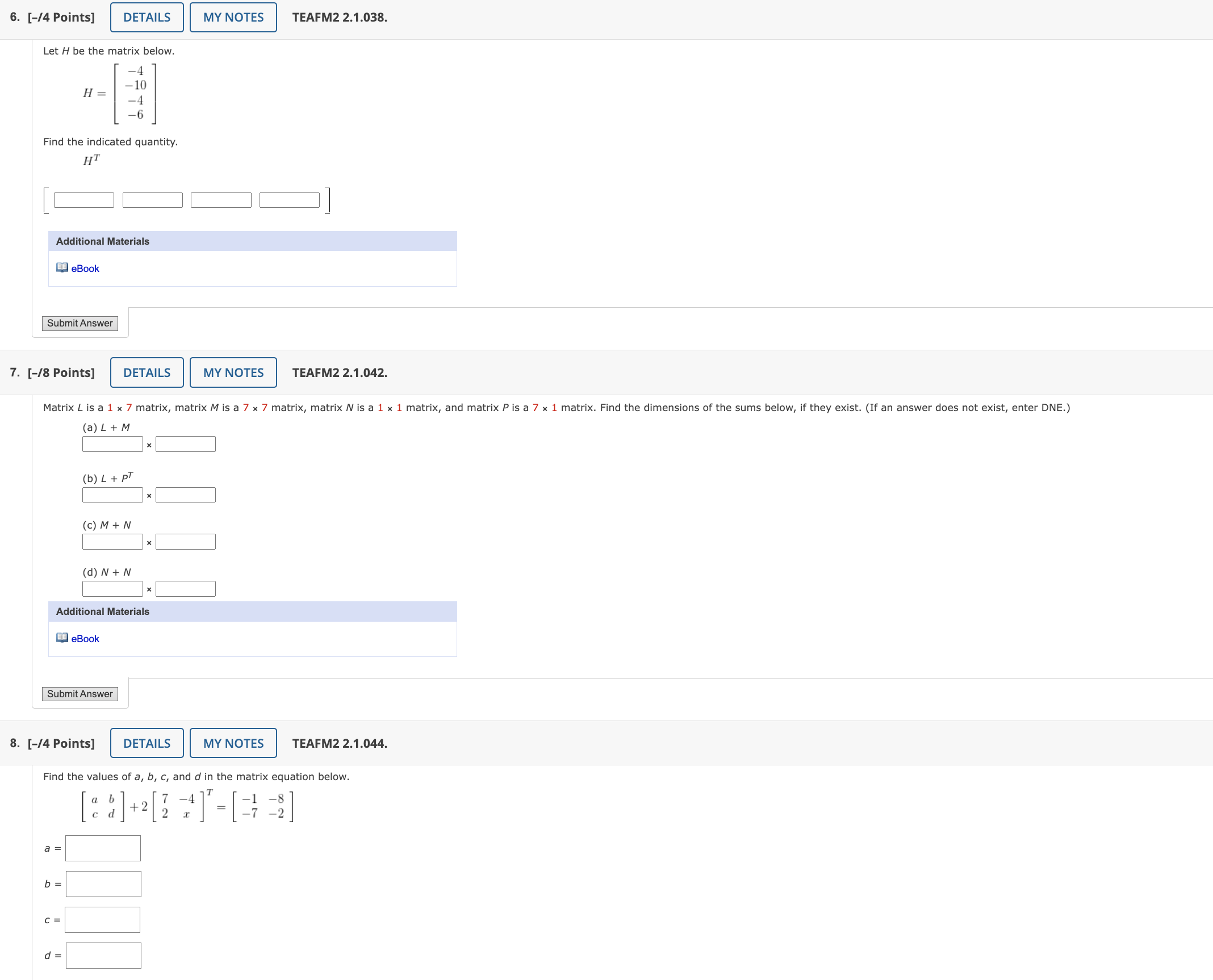Image resolution: width=1213 pixels, height=980 pixels.
Task: Open DETAILS for question 6
Action: click(x=146, y=17)
